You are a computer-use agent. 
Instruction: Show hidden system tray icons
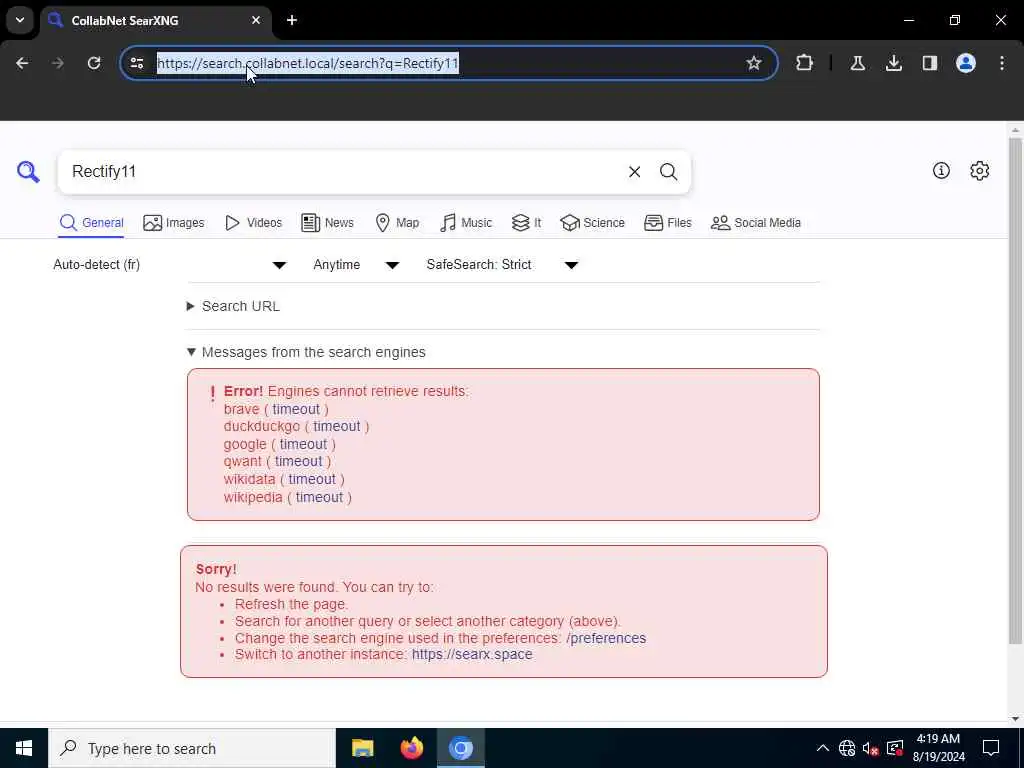(823, 748)
